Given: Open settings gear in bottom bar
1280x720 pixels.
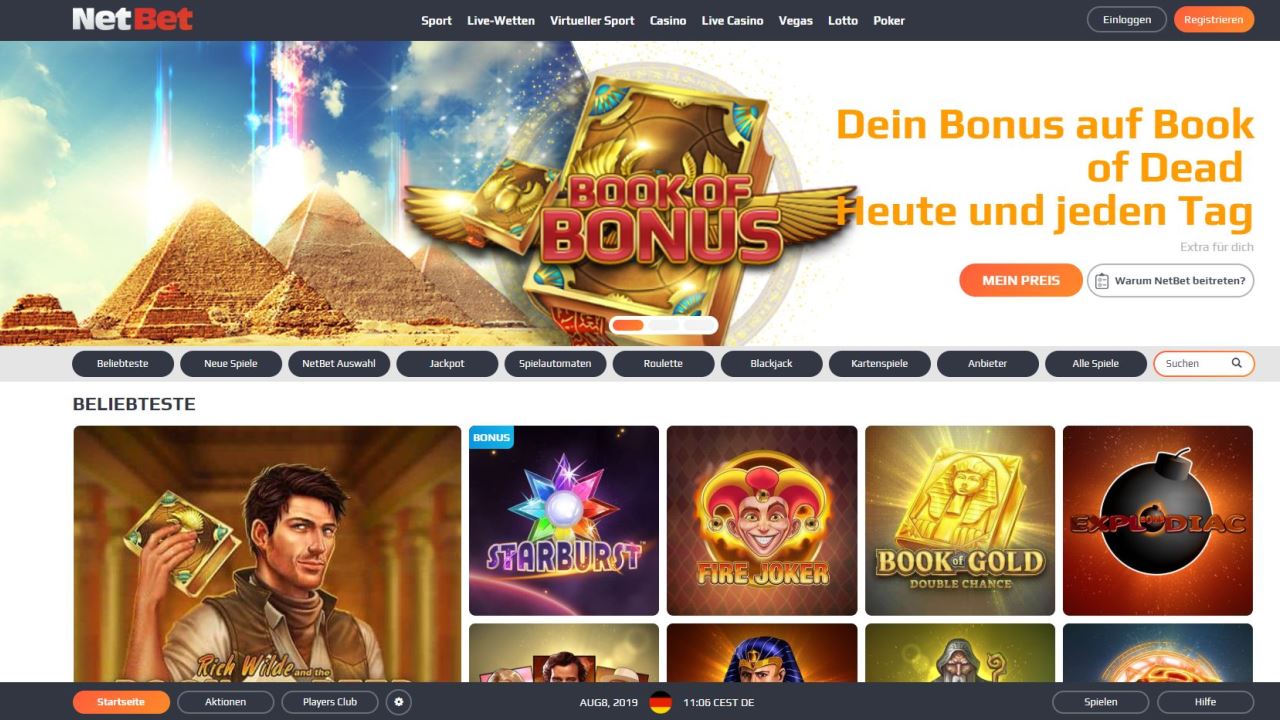Looking at the screenshot, I should [399, 702].
